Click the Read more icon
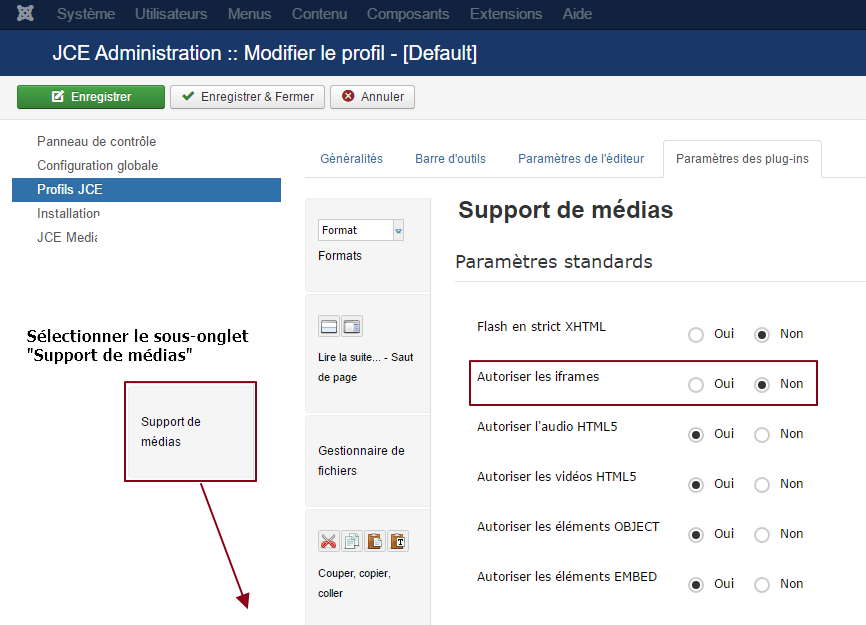Image resolution: width=866 pixels, height=625 pixels. click(329, 326)
